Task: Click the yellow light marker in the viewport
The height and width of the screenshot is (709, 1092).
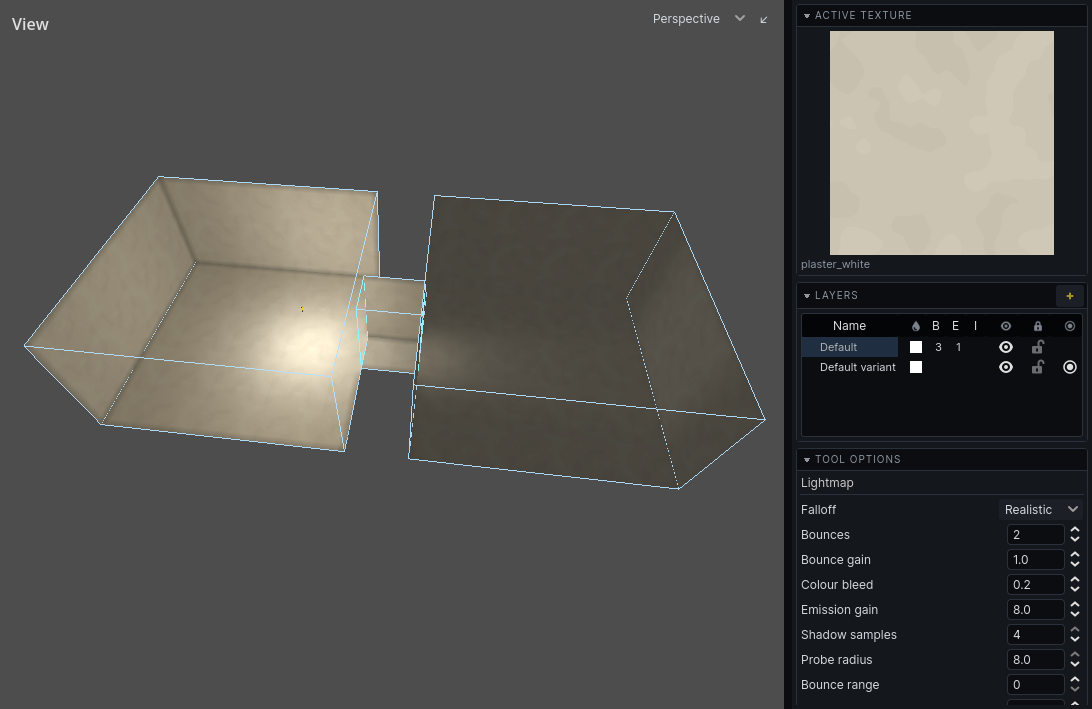Action: 302,309
